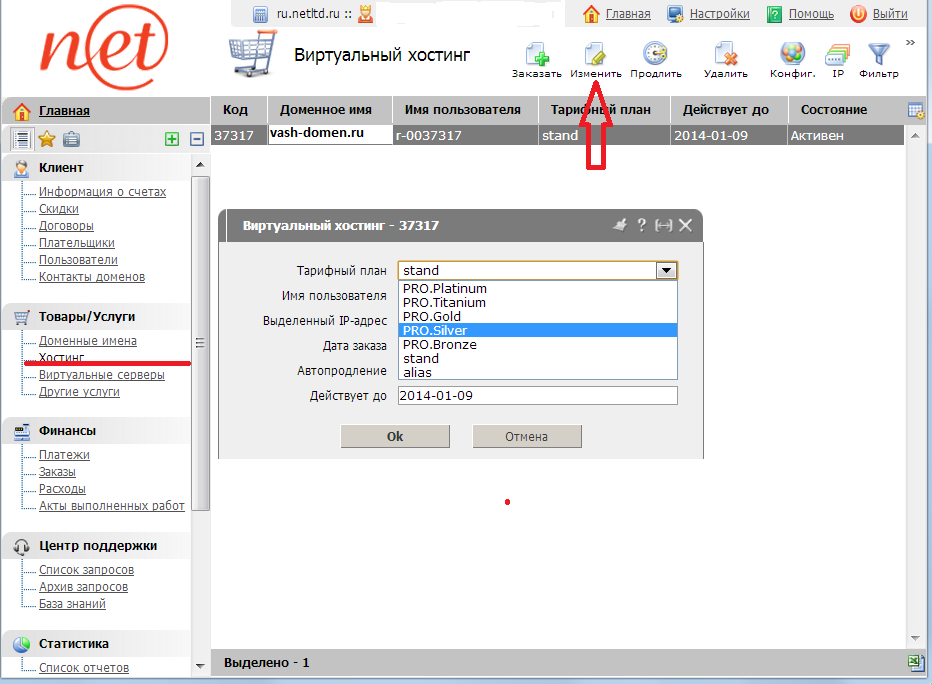Expand all menu sections with green plus
Screen dimensions: 932x684
point(172,139)
